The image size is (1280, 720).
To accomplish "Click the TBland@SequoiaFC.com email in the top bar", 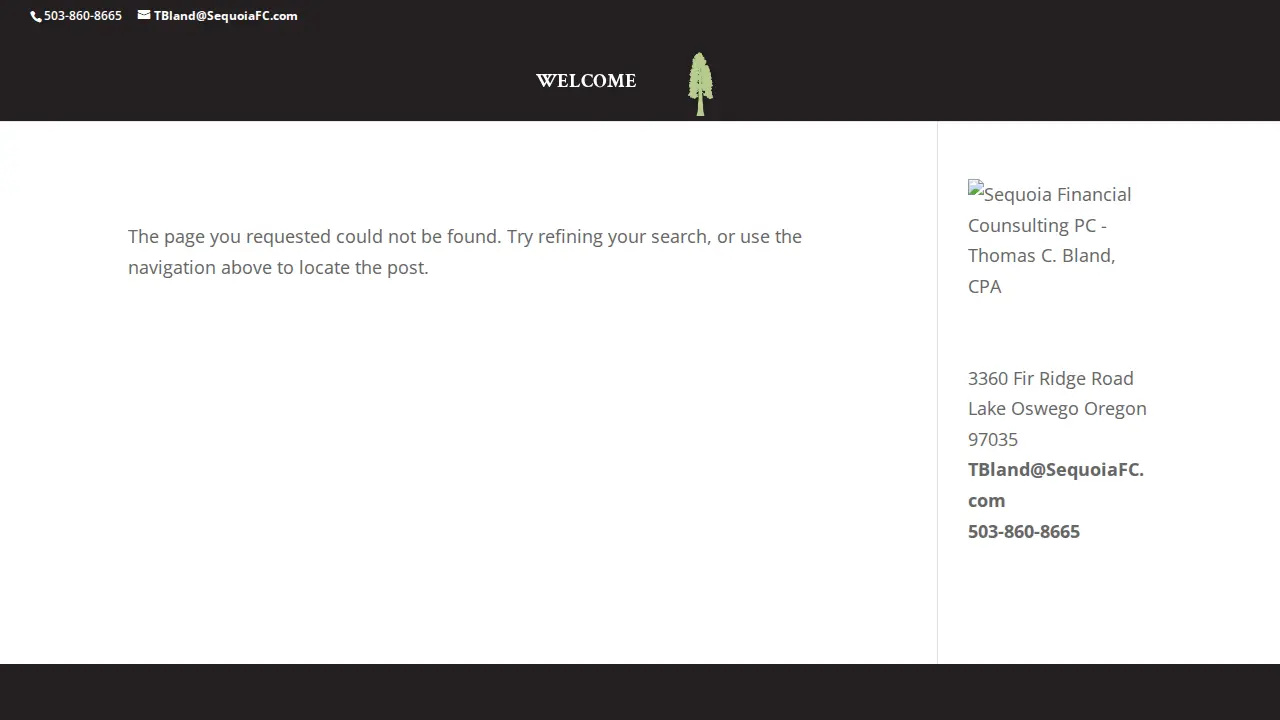I will pyautogui.click(x=225, y=15).
